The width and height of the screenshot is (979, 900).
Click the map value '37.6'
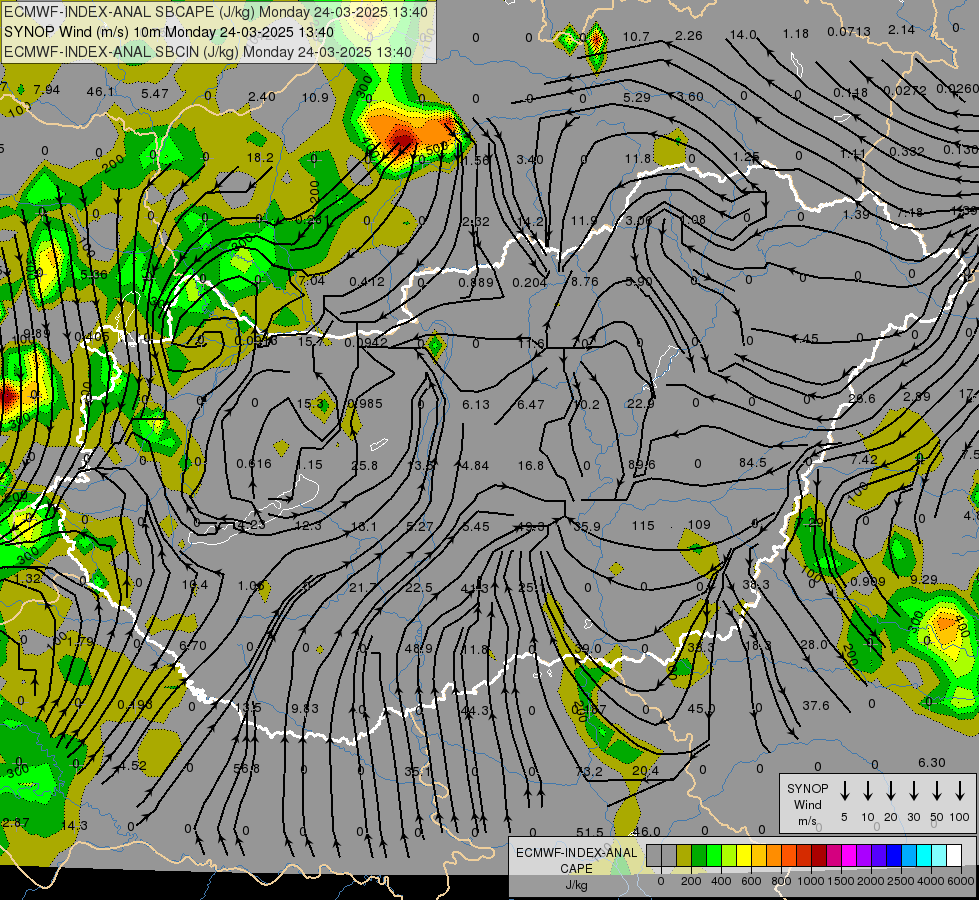point(816,705)
